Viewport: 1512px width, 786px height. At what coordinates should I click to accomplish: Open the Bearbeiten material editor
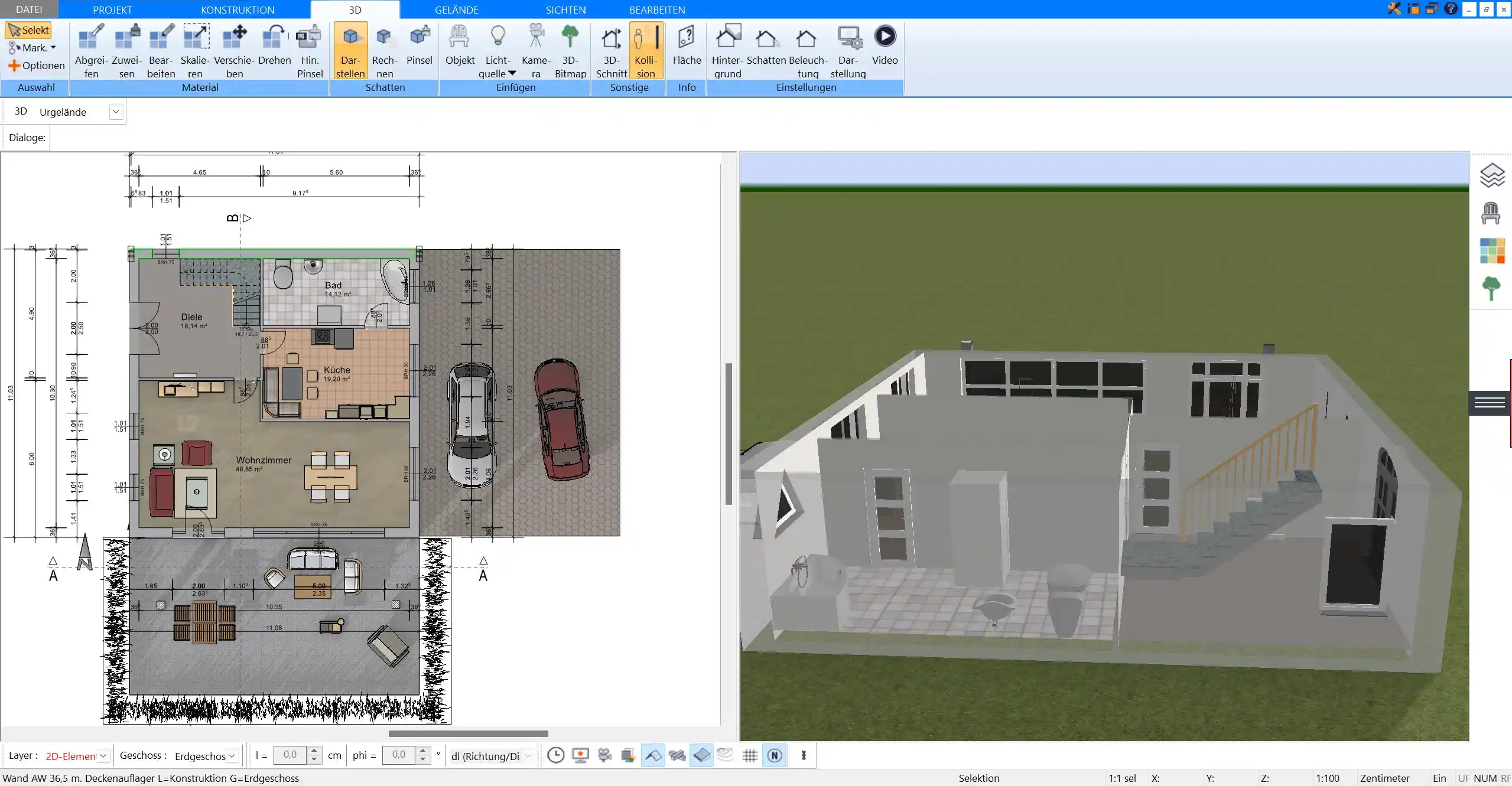click(161, 51)
